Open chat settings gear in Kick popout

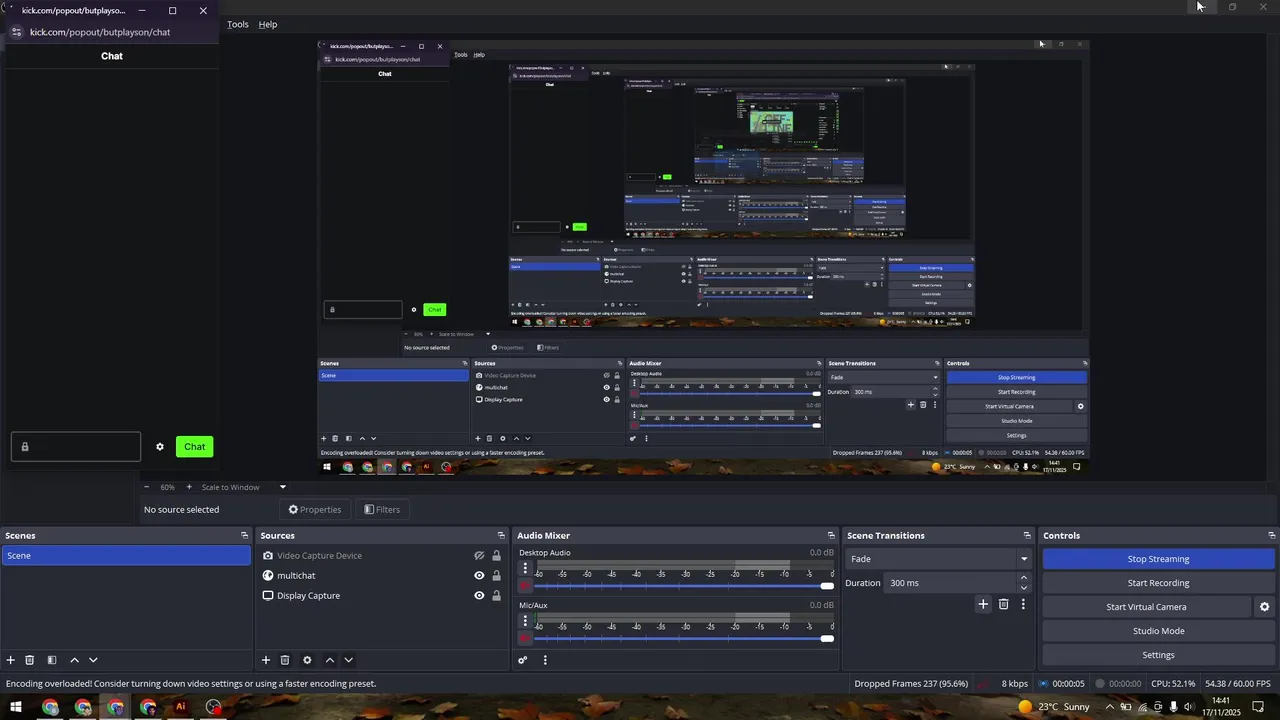coord(160,447)
